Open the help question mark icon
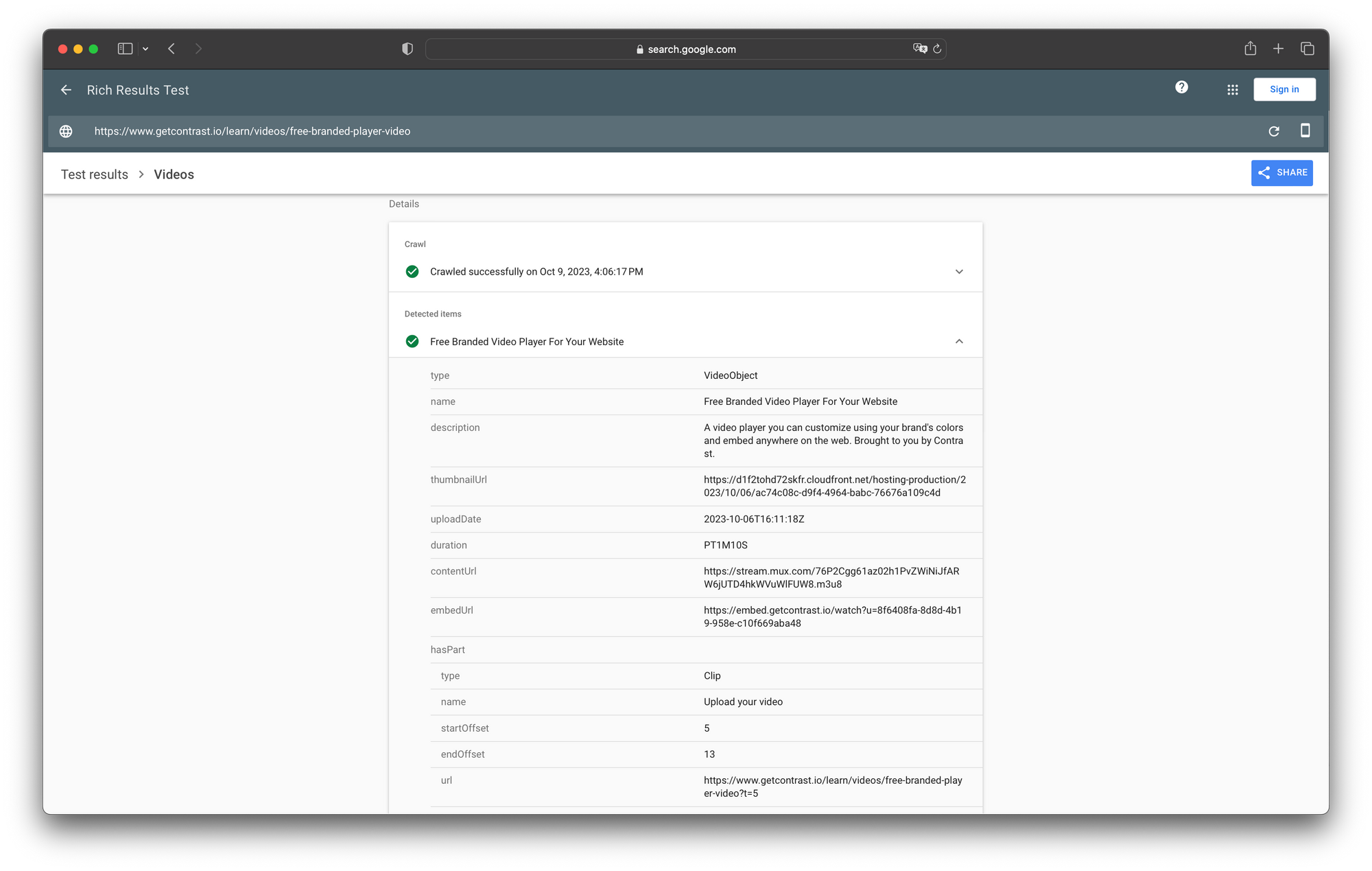 click(x=1181, y=87)
